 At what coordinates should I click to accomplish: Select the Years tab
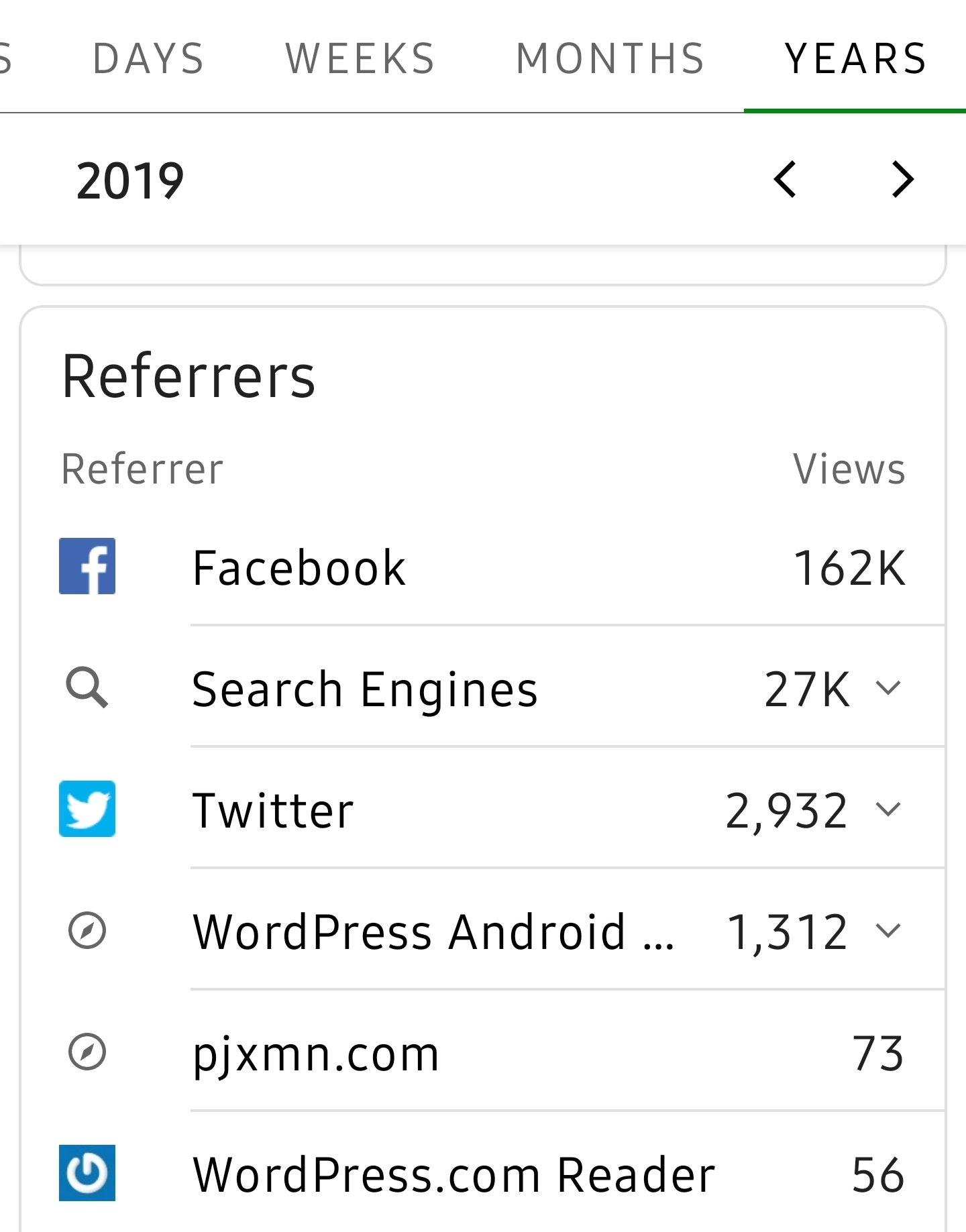tap(856, 58)
